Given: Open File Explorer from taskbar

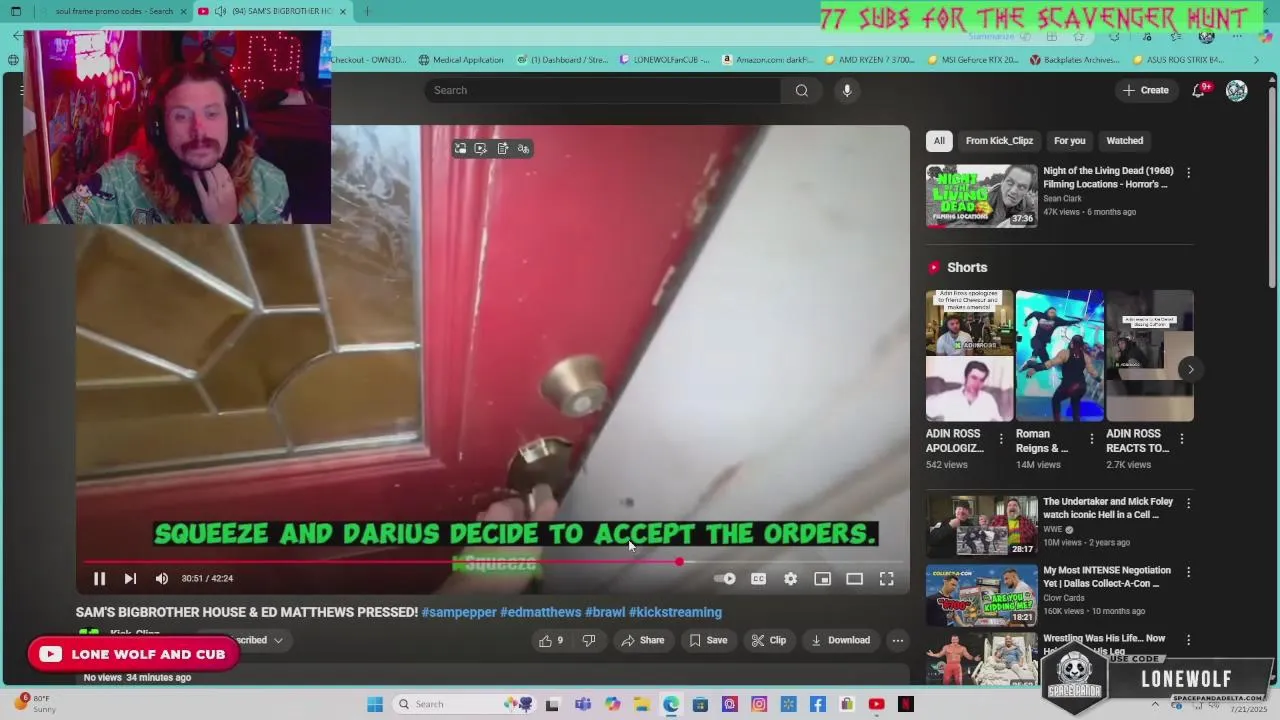Looking at the screenshot, I should point(641,704).
